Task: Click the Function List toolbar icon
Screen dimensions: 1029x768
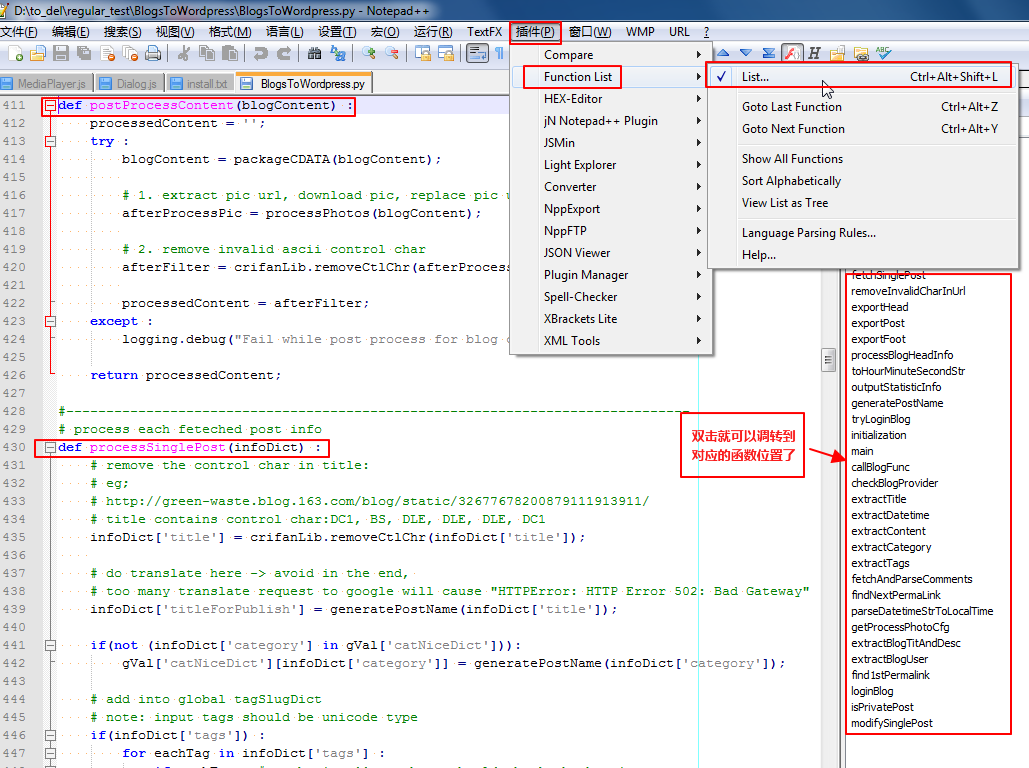Action: [792, 53]
